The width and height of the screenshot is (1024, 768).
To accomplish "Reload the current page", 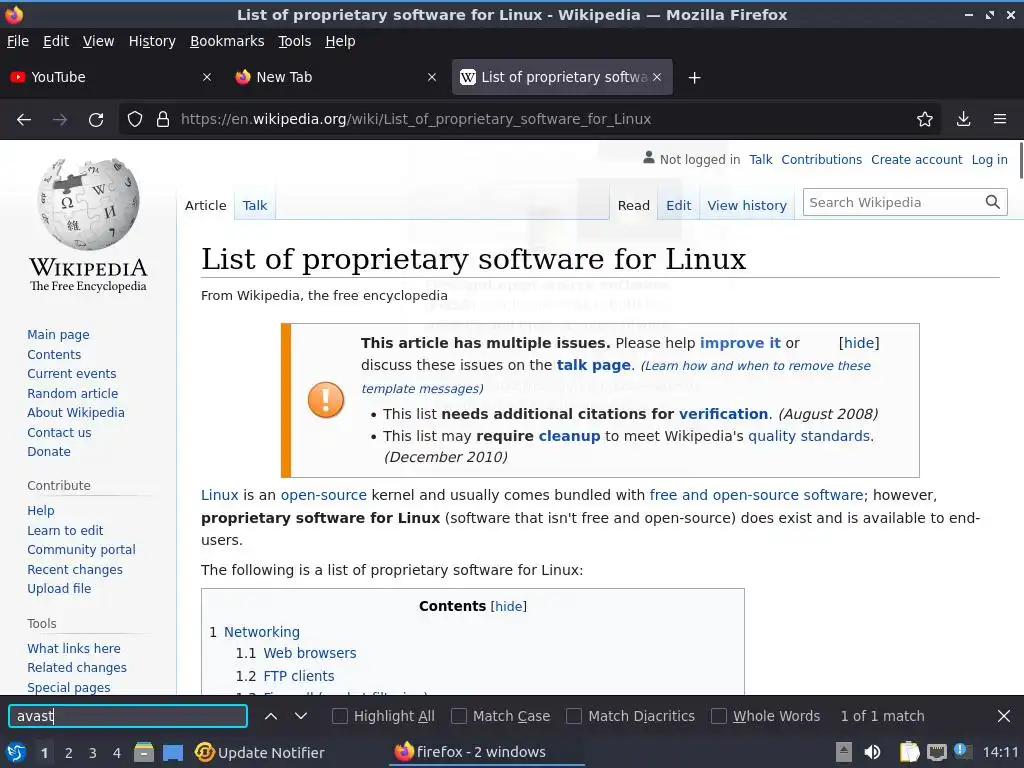I will (x=96, y=120).
